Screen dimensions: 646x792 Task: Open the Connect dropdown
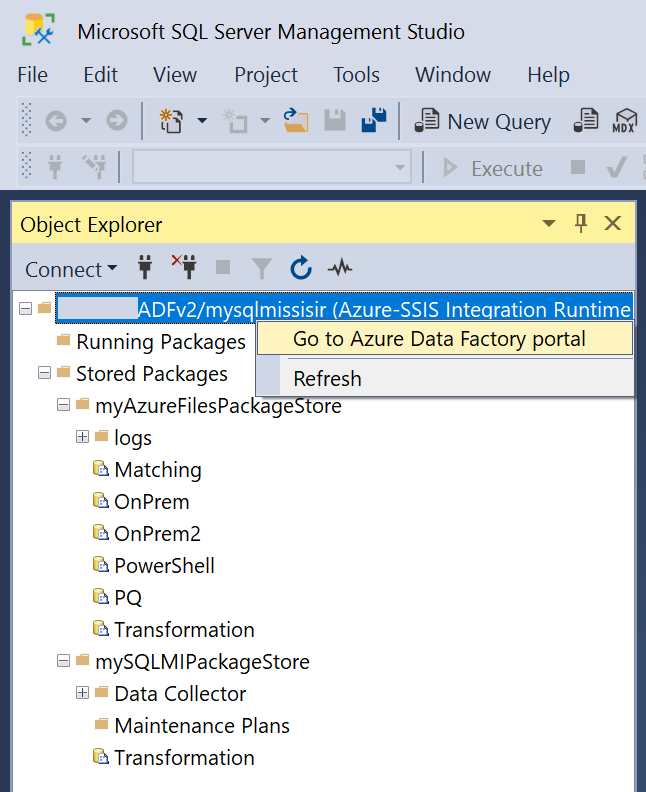(70, 269)
